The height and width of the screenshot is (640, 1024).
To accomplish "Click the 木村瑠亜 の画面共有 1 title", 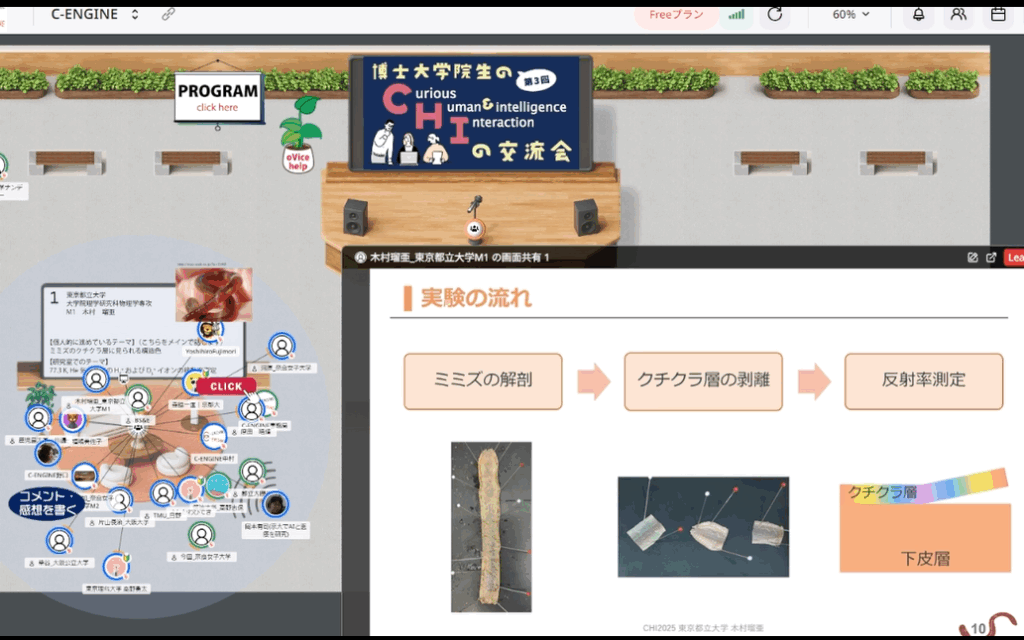I will [459, 257].
